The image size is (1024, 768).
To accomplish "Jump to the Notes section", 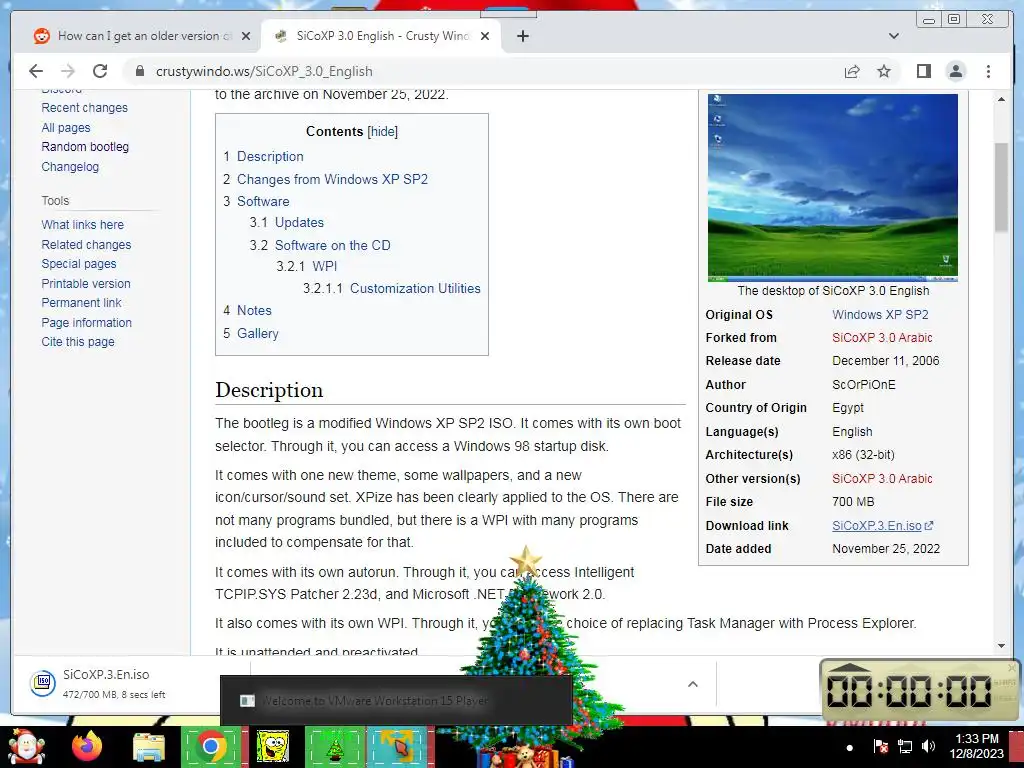I will click(x=254, y=311).
